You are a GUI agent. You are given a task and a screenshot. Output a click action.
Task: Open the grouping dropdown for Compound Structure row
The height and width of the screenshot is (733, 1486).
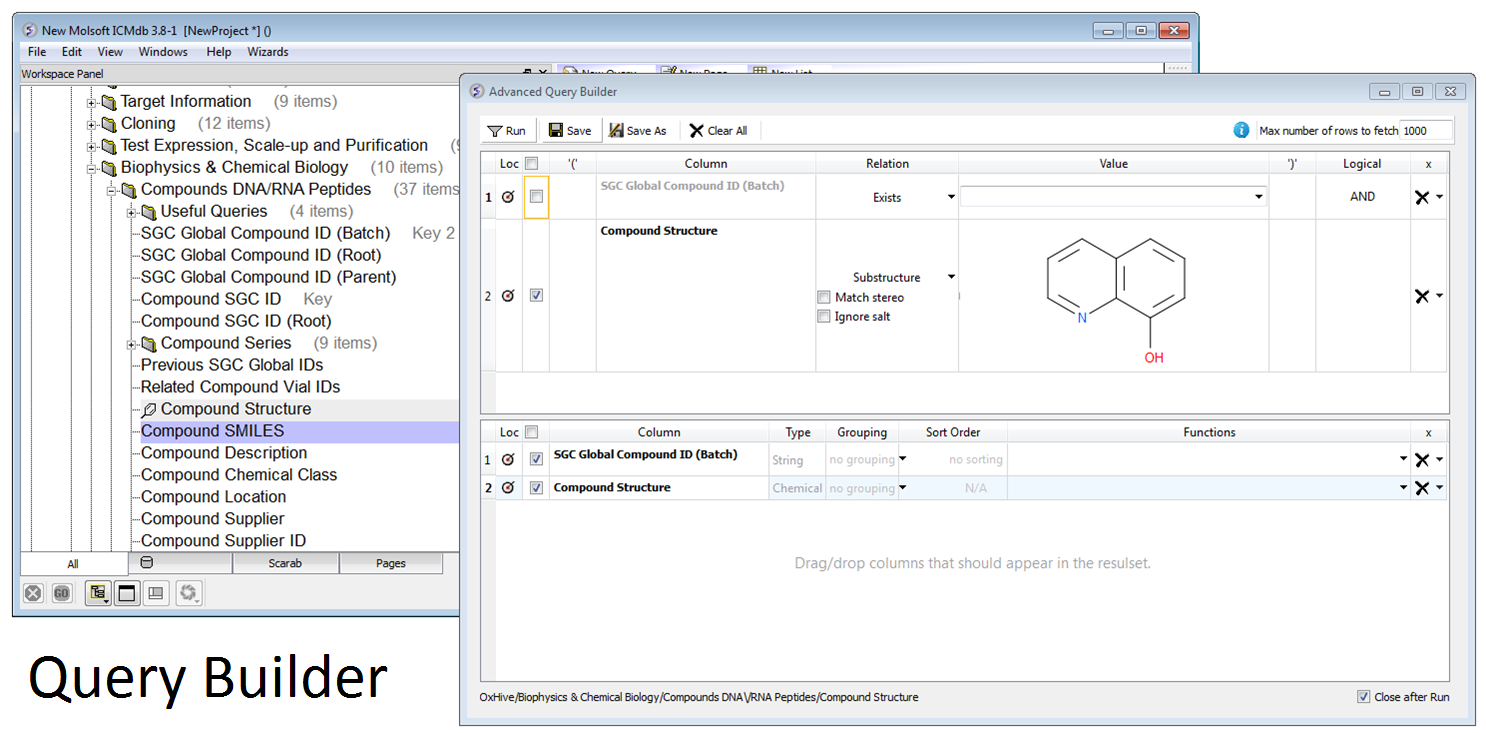pos(902,488)
